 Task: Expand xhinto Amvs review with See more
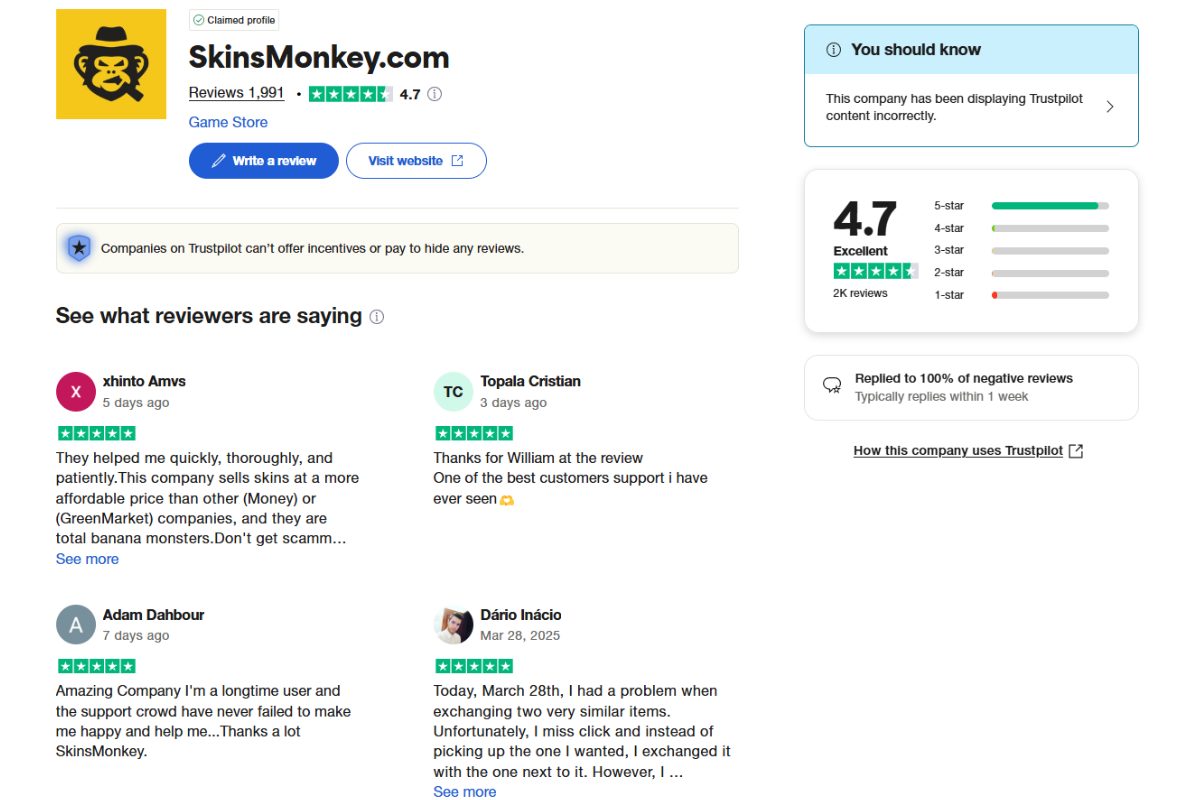[87, 558]
